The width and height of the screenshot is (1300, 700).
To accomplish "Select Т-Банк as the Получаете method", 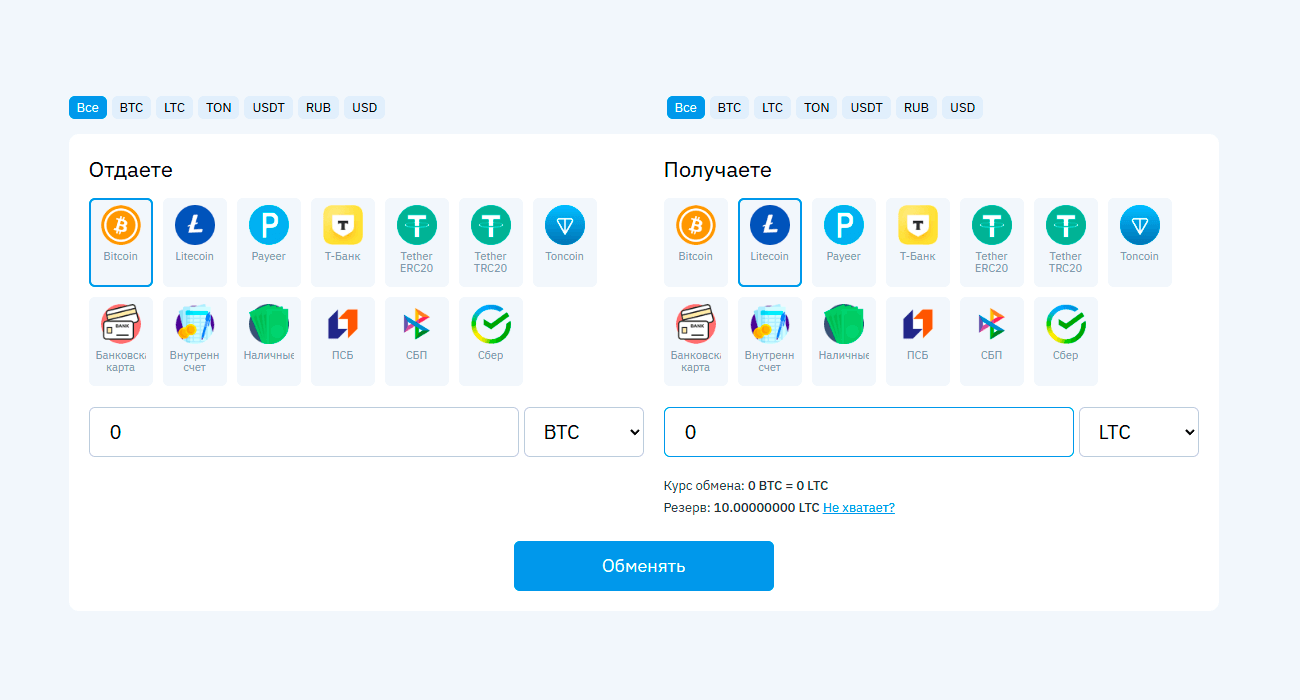I will click(x=918, y=243).
